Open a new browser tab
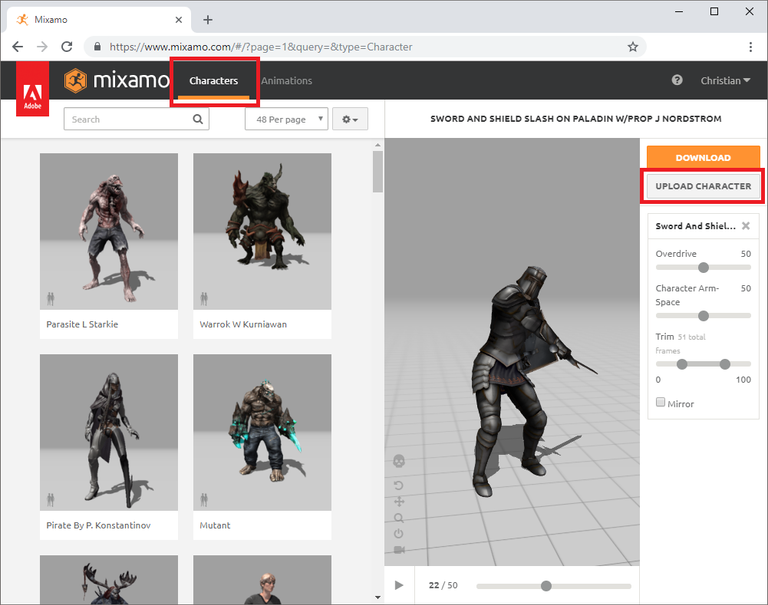Viewport: 768px width, 605px height. click(x=208, y=20)
